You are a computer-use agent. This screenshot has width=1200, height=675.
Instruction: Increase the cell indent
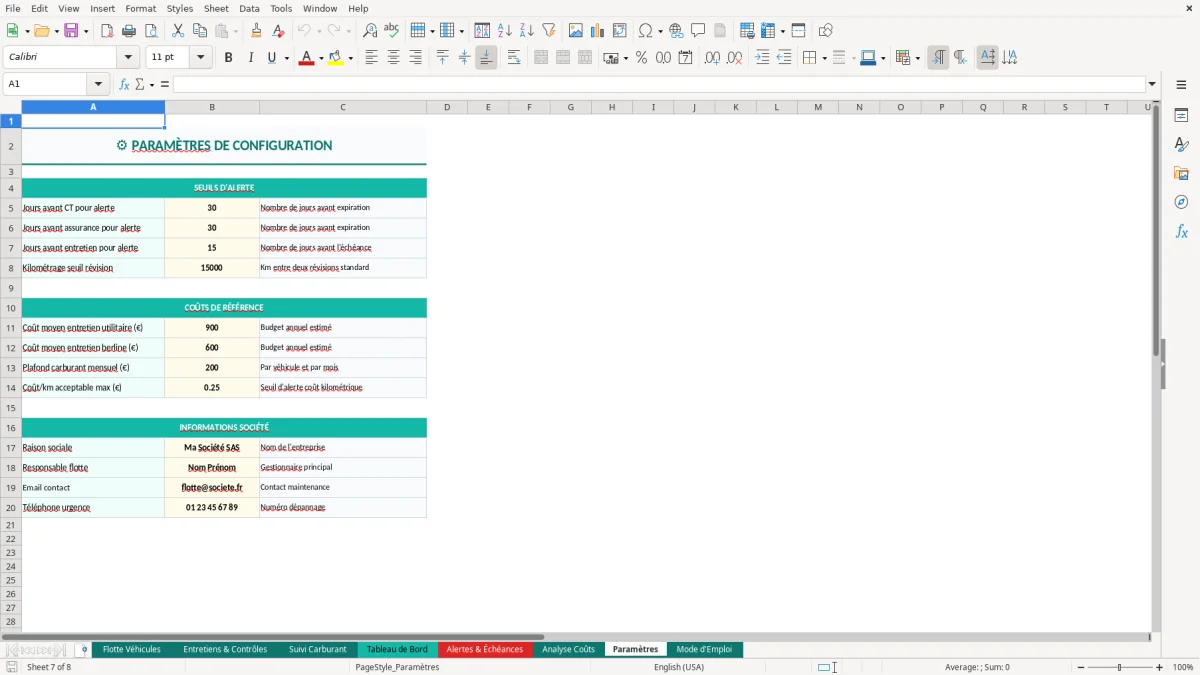pyautogui.click(x=762, y=58)
